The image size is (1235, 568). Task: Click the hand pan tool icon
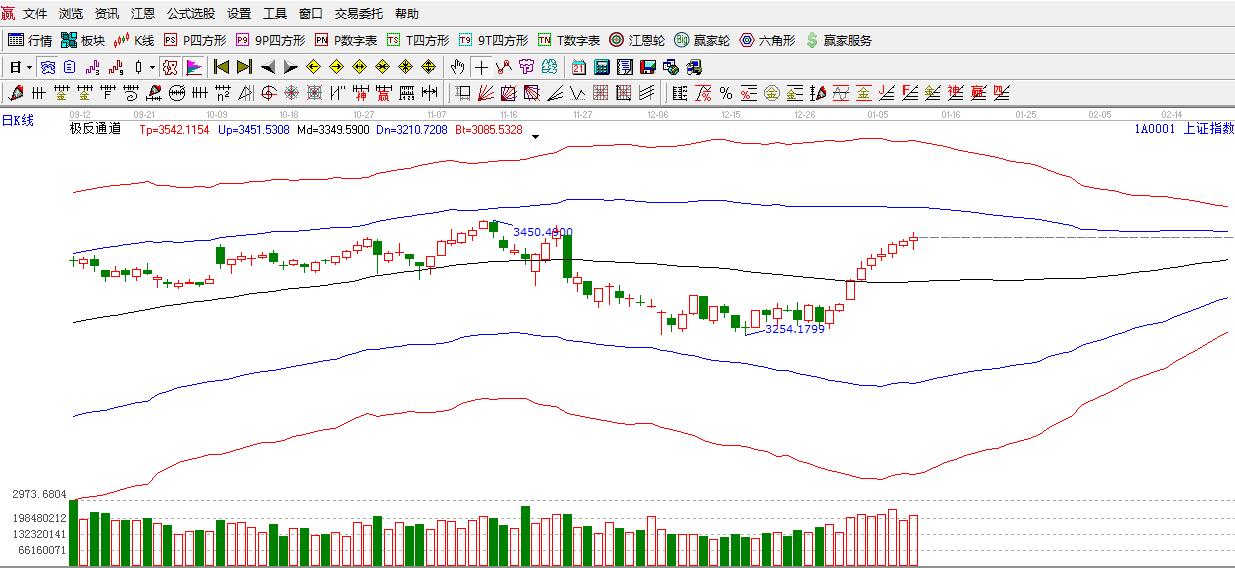pyautogui.click(x=457, y=67)
